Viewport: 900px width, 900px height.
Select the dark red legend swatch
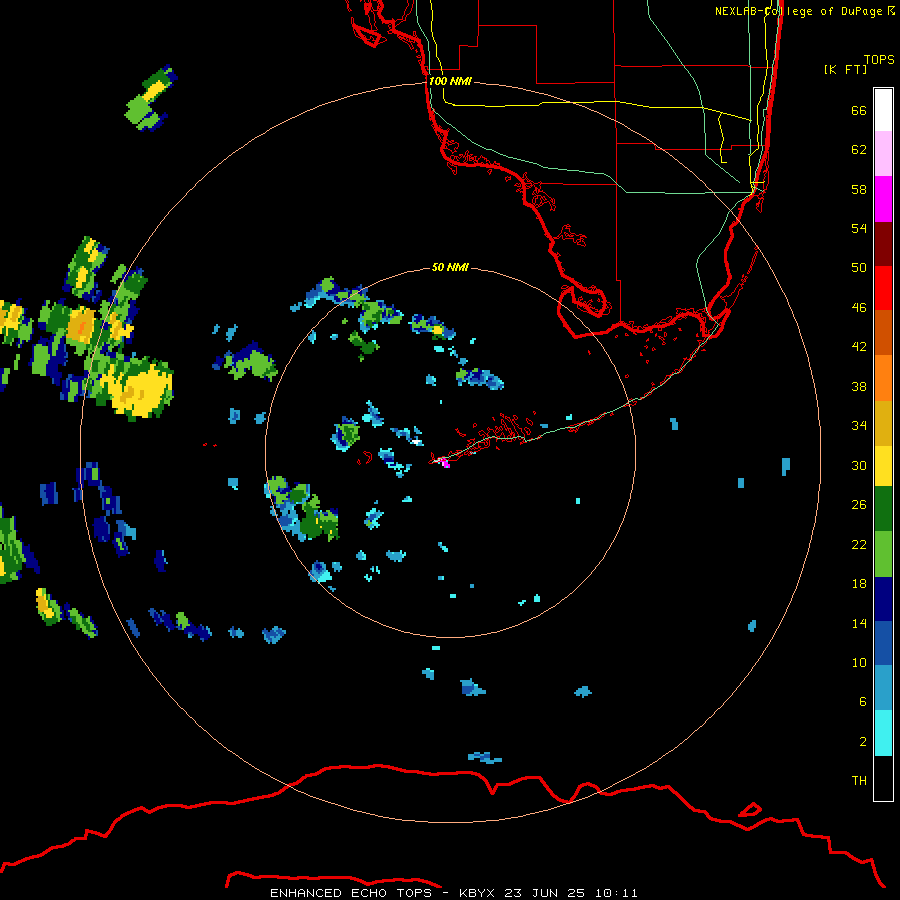pyautogui.click(x=883, y=243)
